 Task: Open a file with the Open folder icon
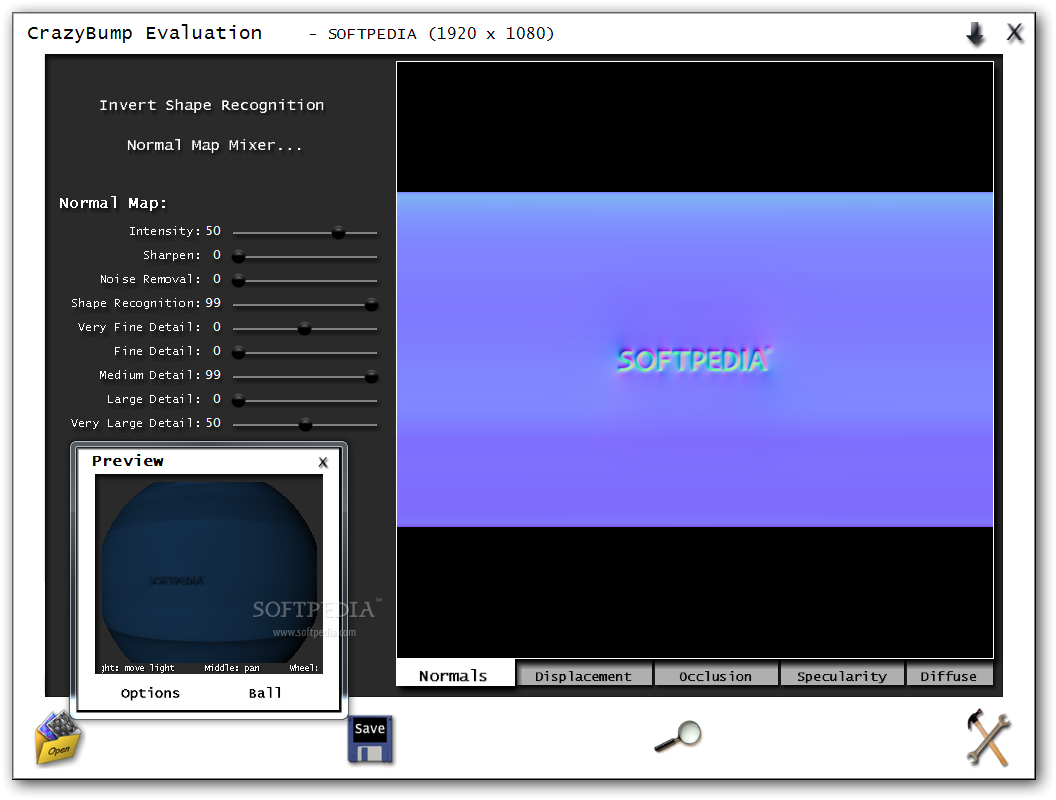pyautogui.click(x=59, y=738)
